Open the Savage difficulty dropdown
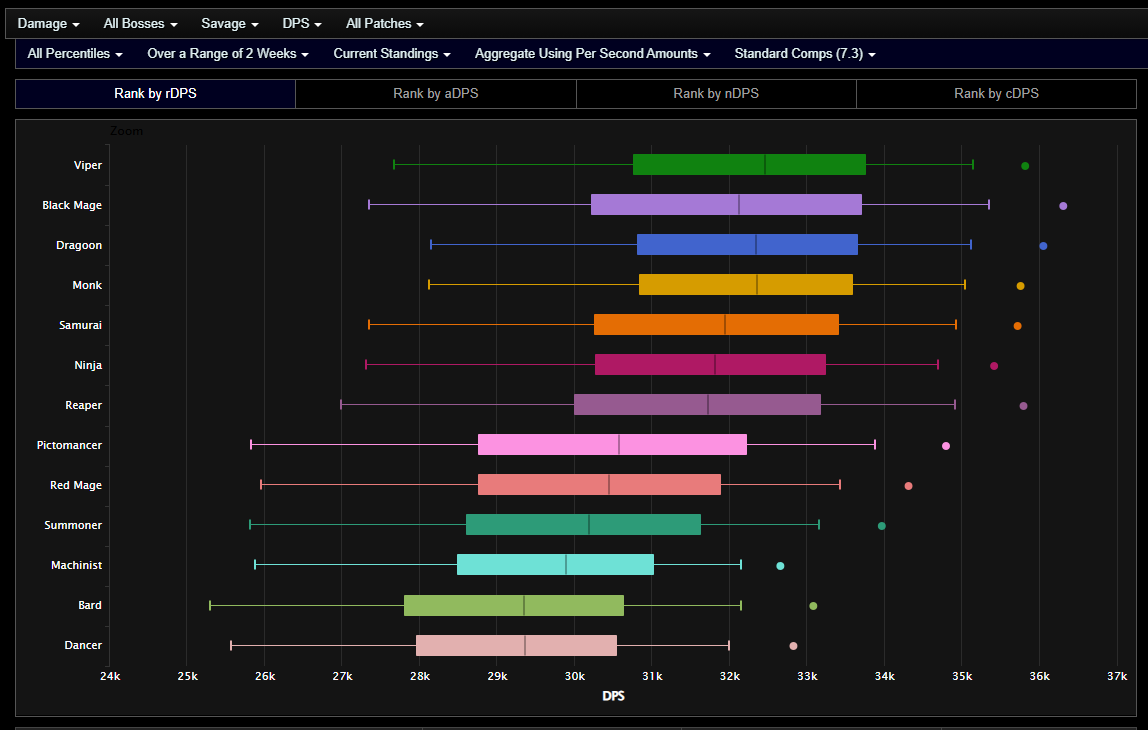 pyautogui.click(x=229, y=23)
